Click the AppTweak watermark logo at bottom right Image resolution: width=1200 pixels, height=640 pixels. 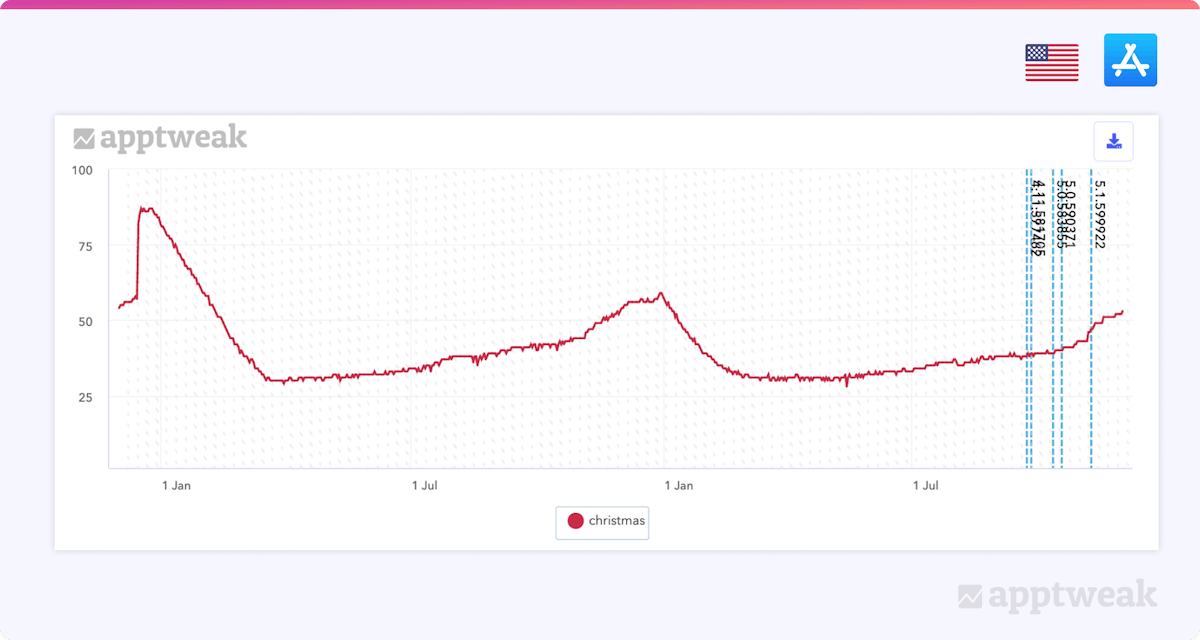click(1057, 597)
